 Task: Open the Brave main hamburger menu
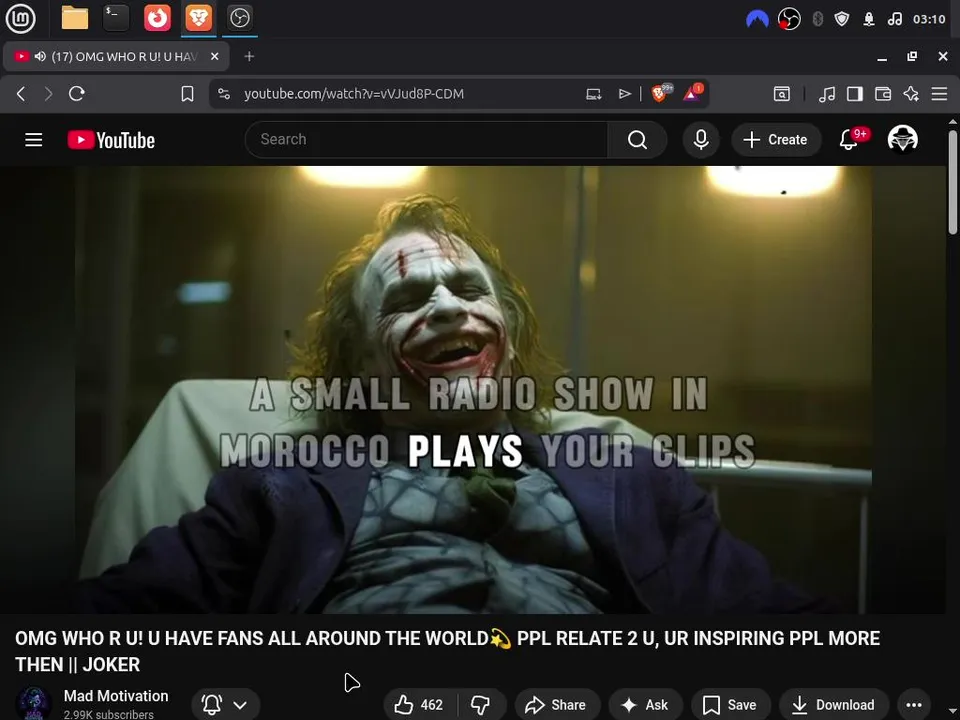939,94
